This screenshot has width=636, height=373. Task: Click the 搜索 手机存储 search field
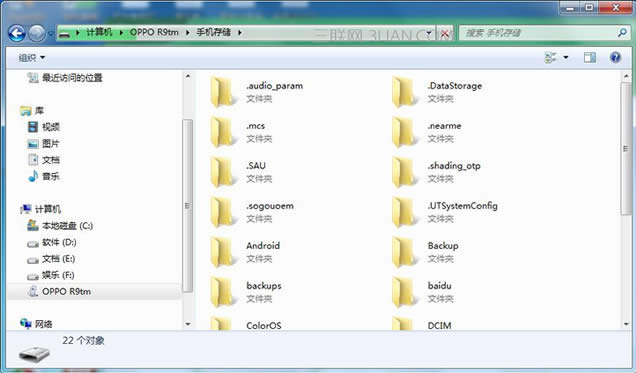click(539, 33)
